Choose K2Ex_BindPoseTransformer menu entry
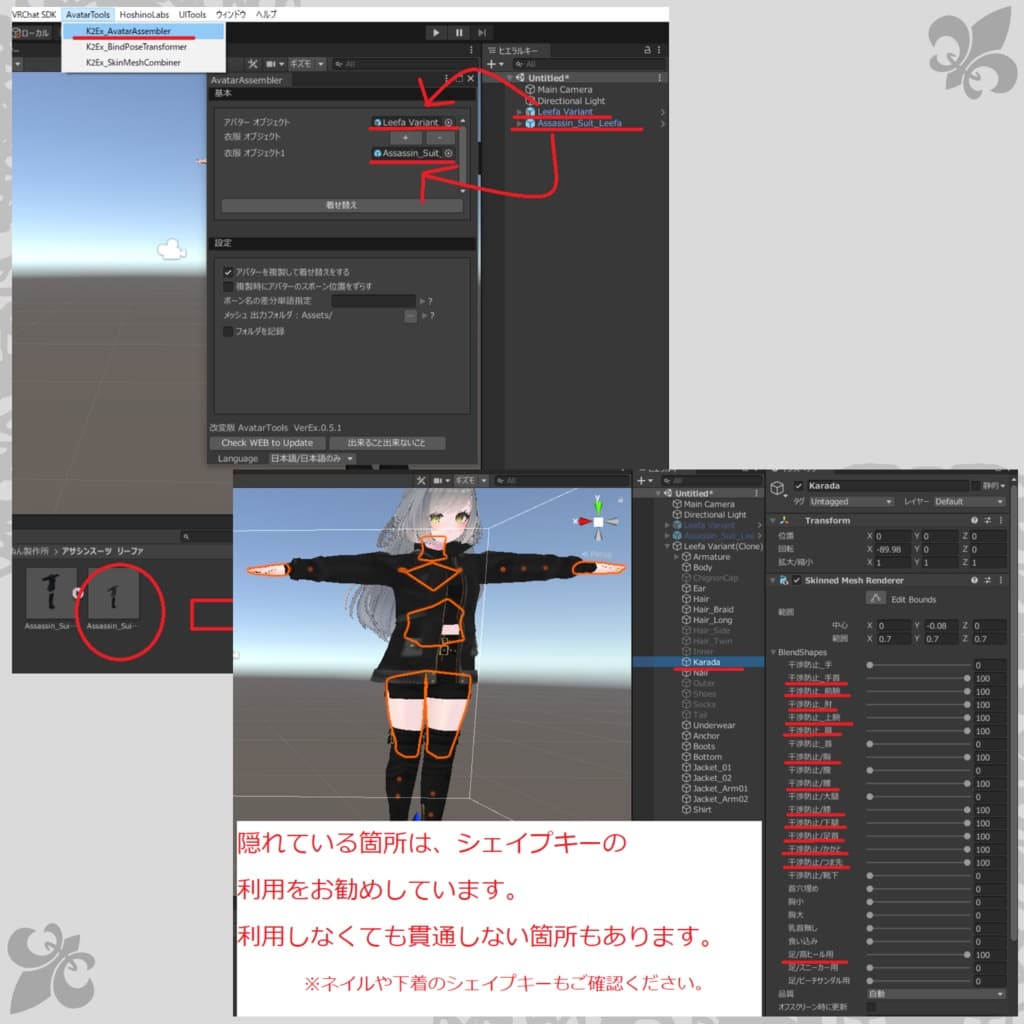1024x1024 pixels. click(x=143, y=47)
